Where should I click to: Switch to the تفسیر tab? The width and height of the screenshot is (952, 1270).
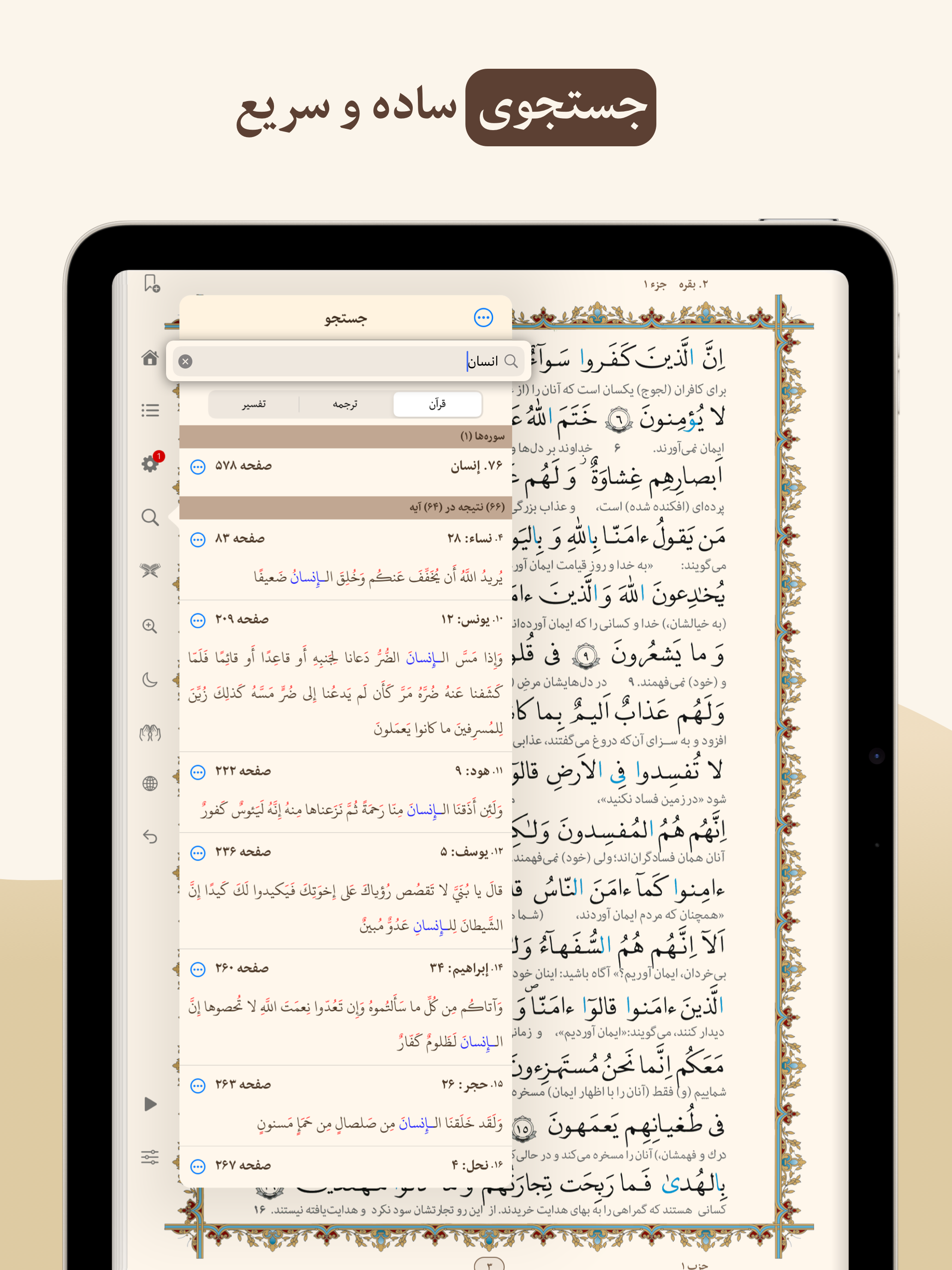[254, 404]
